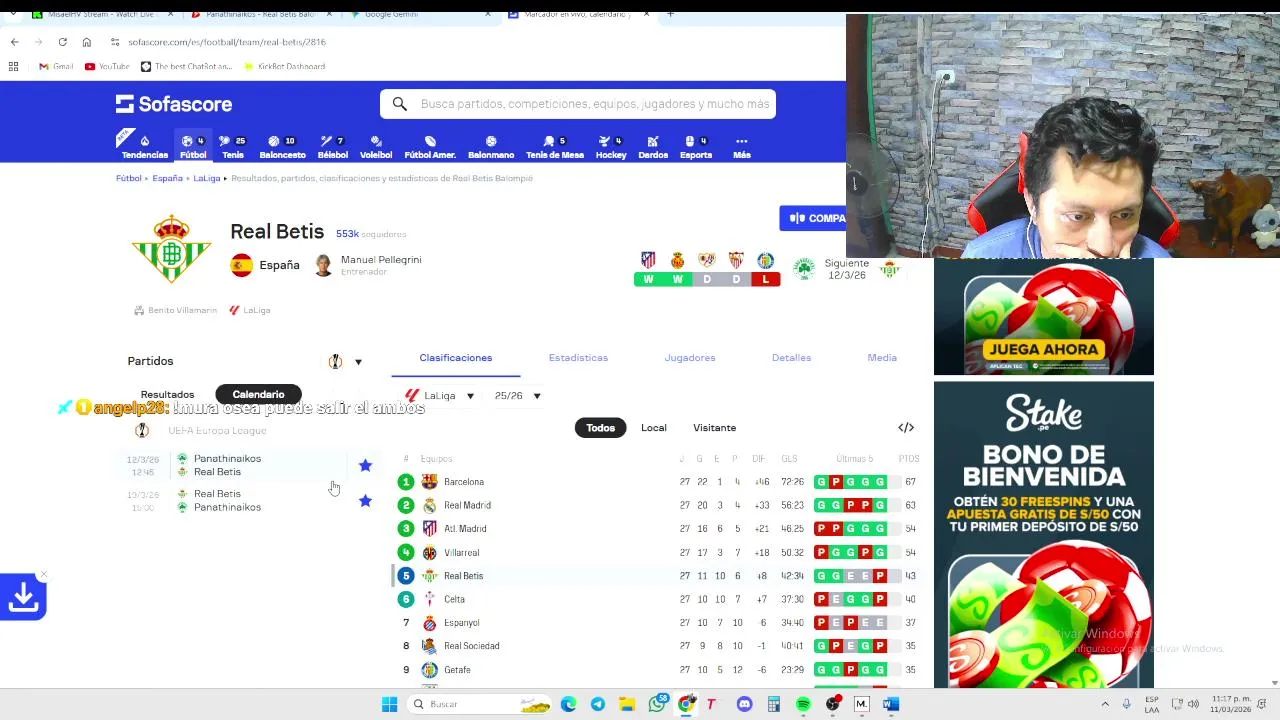The width and height of the screenshot is (1280, 720).
Task: Open the Hockey sport section
Action: click(611, 147)
